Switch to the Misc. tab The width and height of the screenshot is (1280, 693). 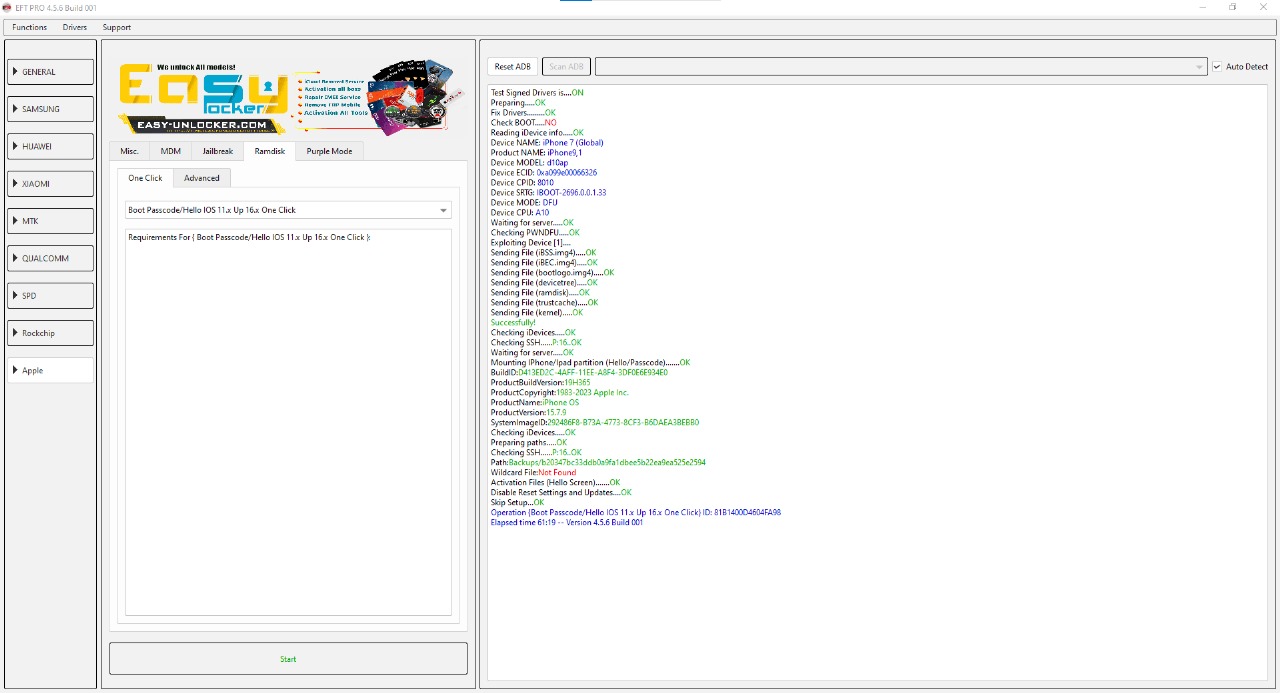pyautogui.click(x=130, y=151)
